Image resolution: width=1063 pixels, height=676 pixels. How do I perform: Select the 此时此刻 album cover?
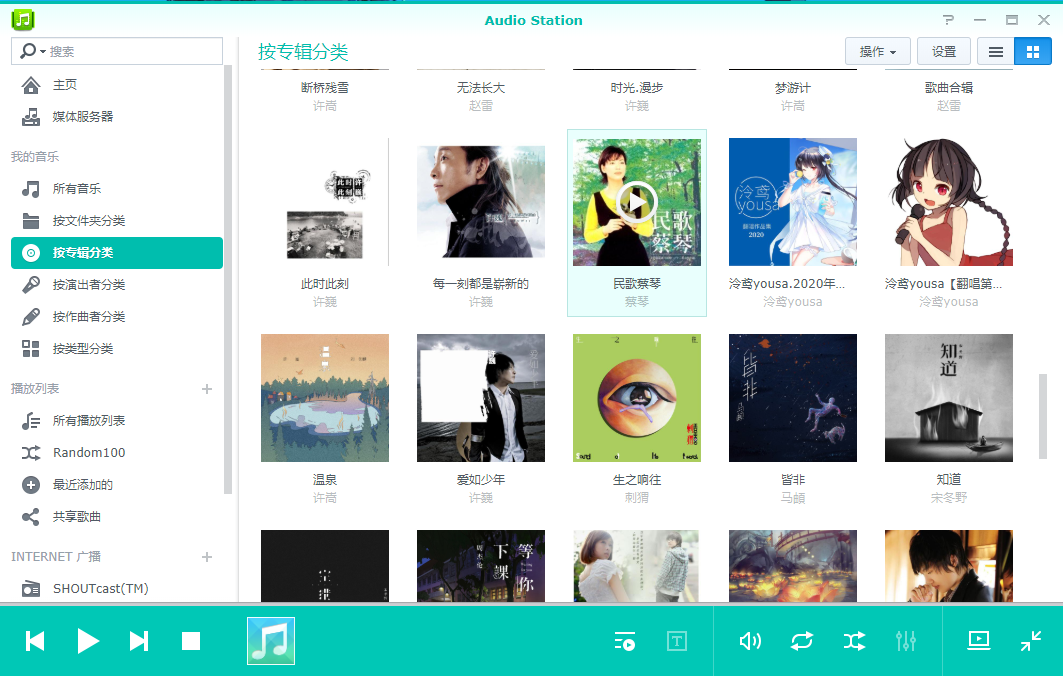[325, 202]
